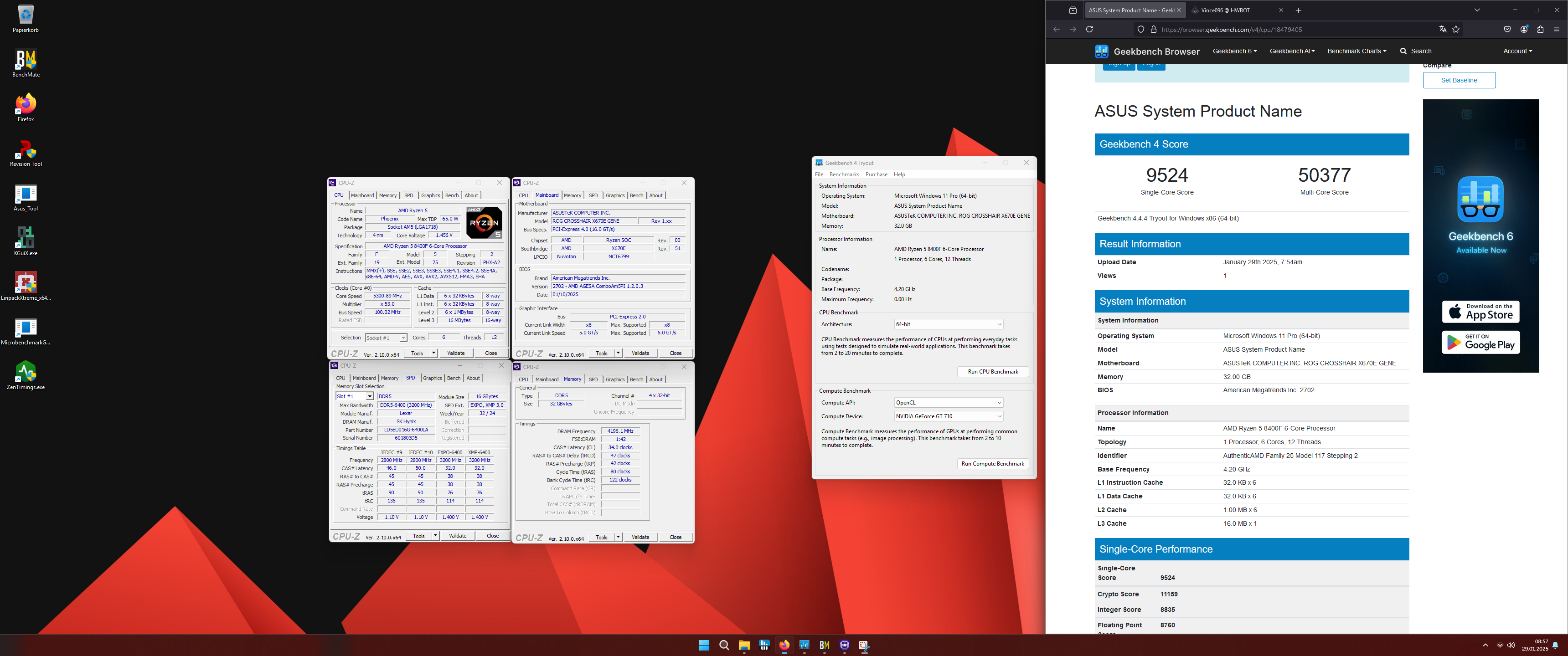This screenshot has width=1568, height=656.
Task: Open the Benchmarks menu in Geekbench 4 Tryout
Action: click(x=844, y=174)
